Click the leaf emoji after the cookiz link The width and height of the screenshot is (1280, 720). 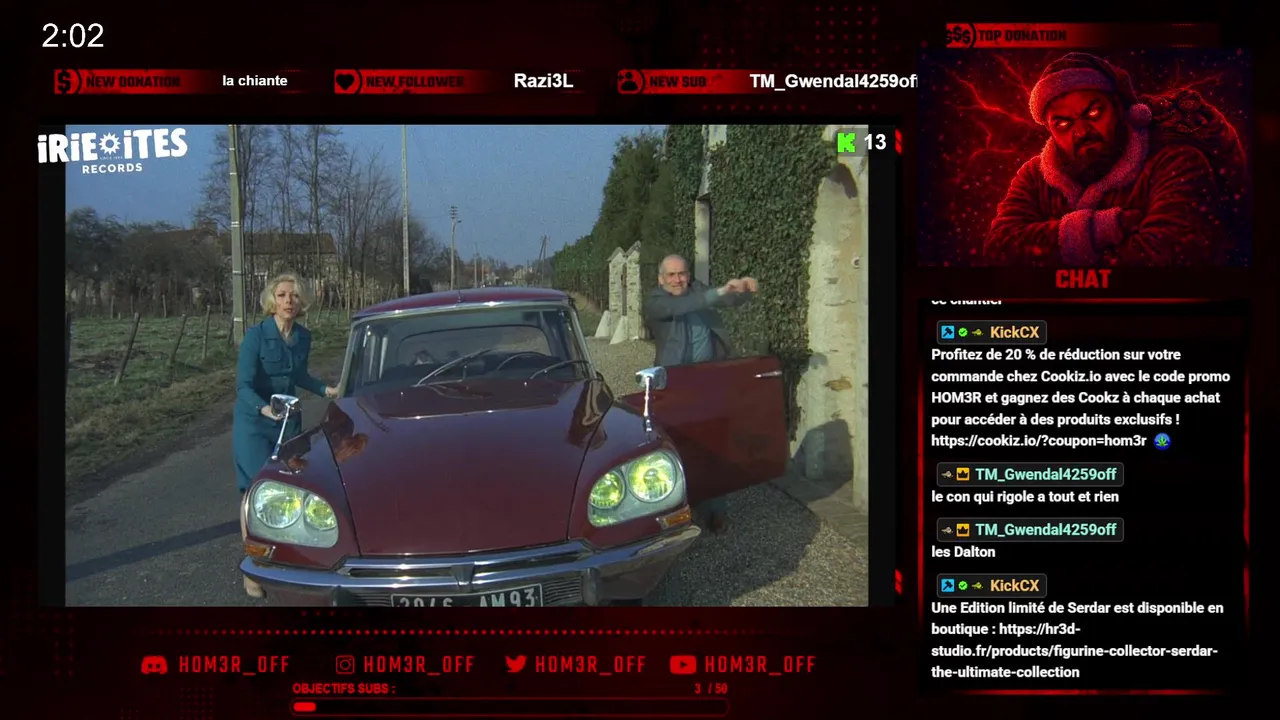[x=1161, y=441]
